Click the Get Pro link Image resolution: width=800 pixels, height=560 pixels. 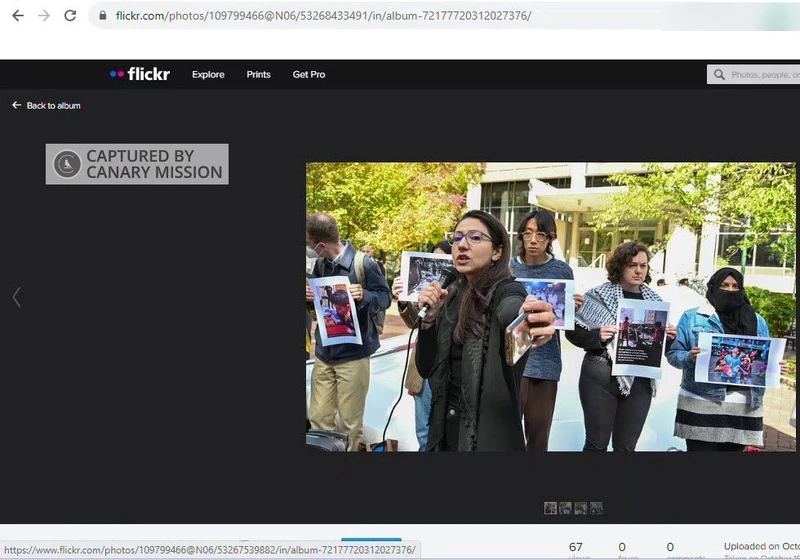[x=308, y=75]
